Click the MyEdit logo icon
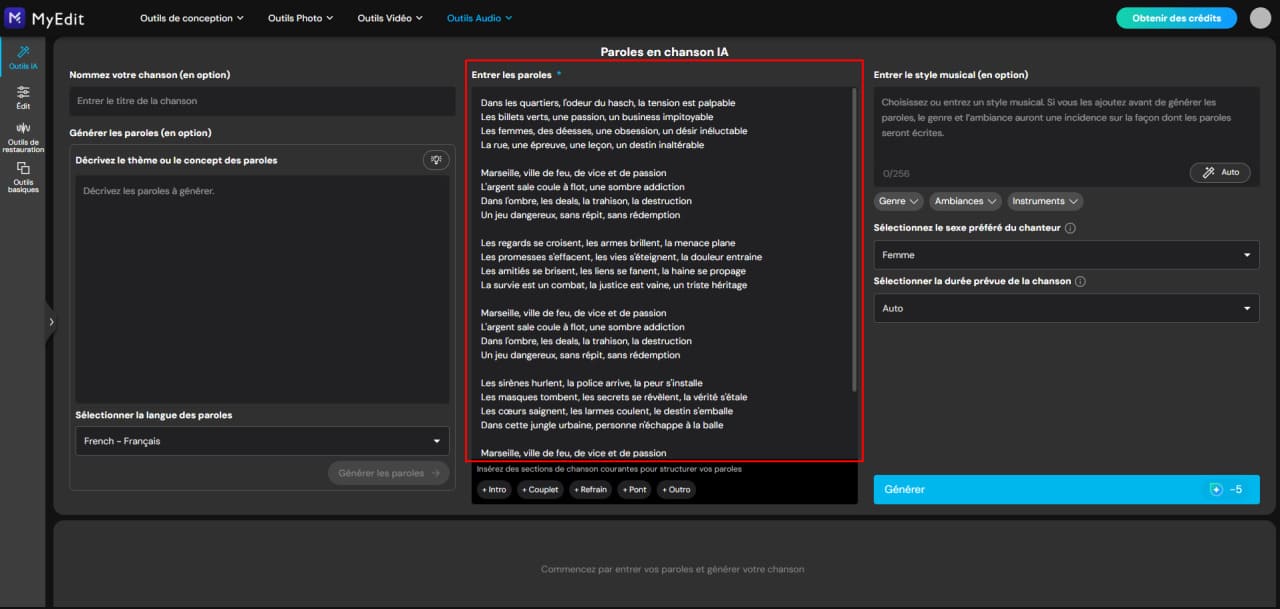This screenshot has height=609, width=1280. point(15,18)
